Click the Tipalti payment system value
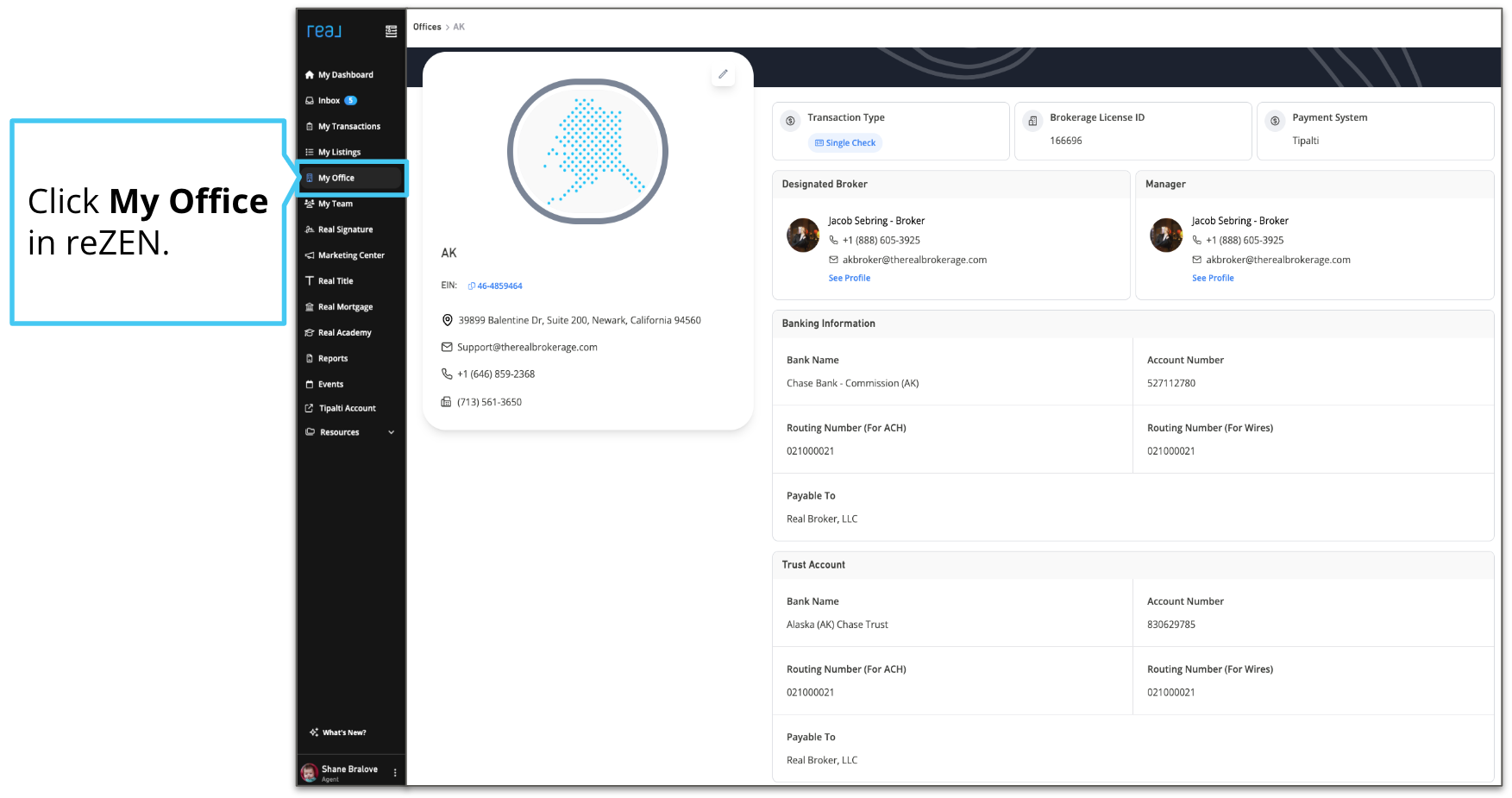Viewport: 1512px width, 798px height. [x=1305, y=141]
